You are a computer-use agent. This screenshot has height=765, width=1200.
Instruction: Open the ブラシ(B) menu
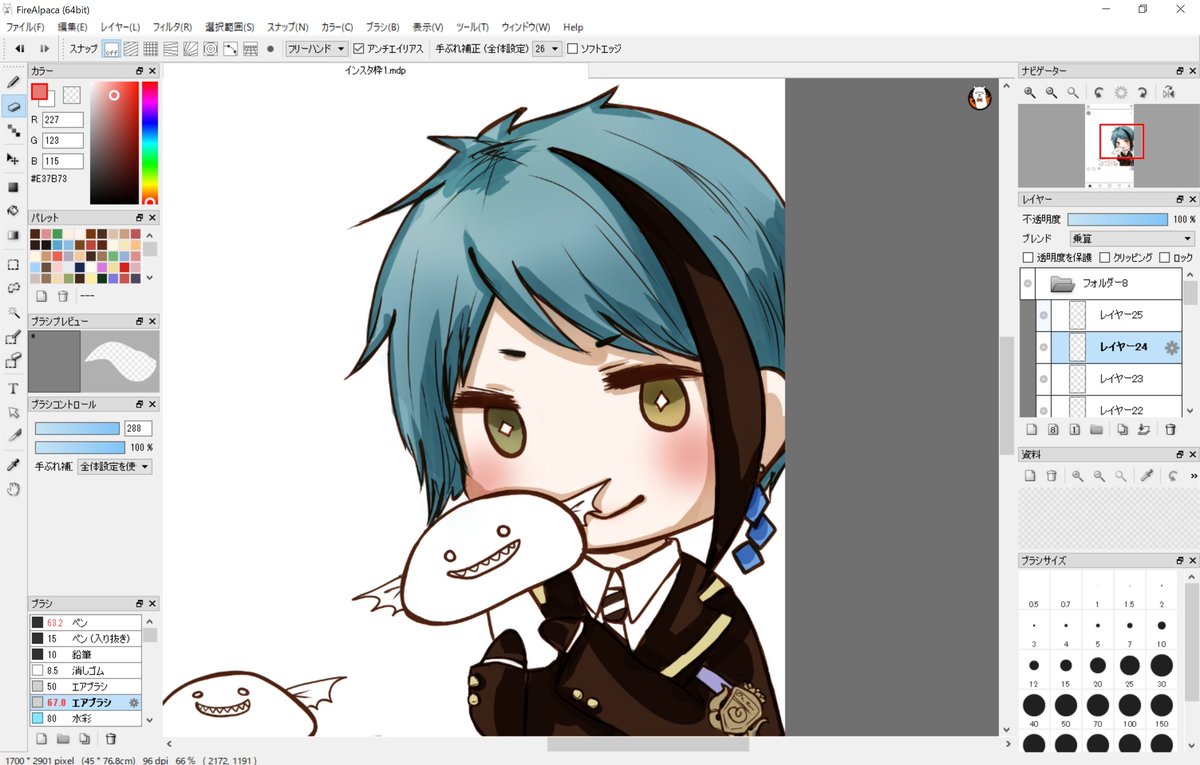point(383,27)
